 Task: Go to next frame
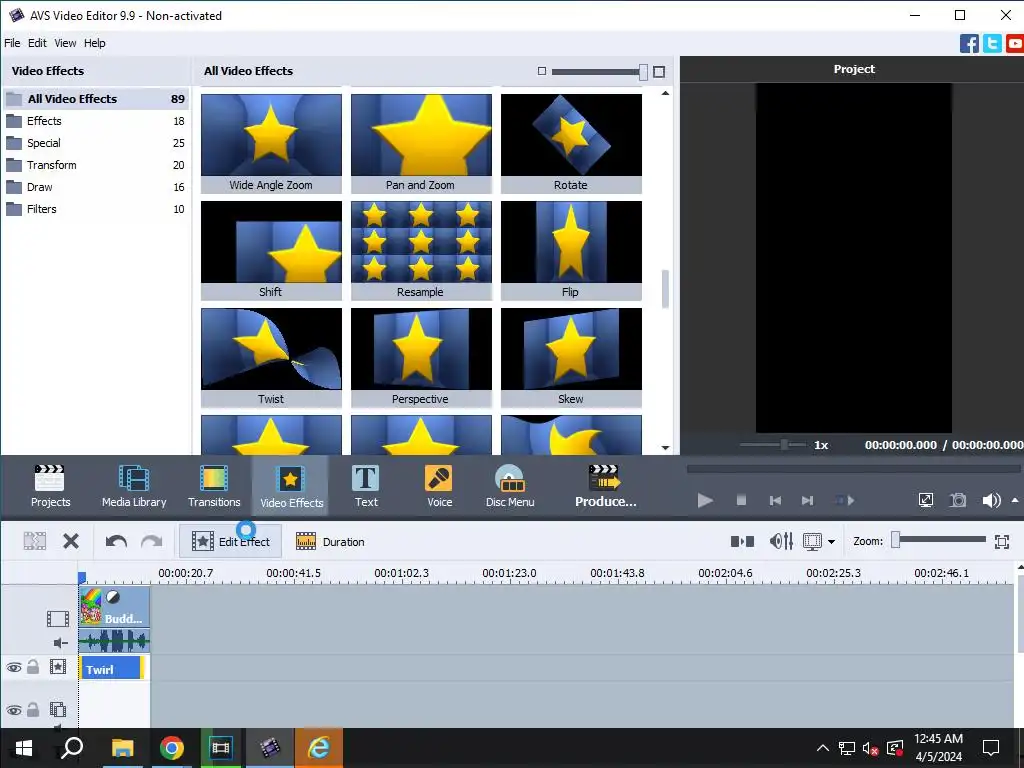pyautogui.click(x=808, y=501)
